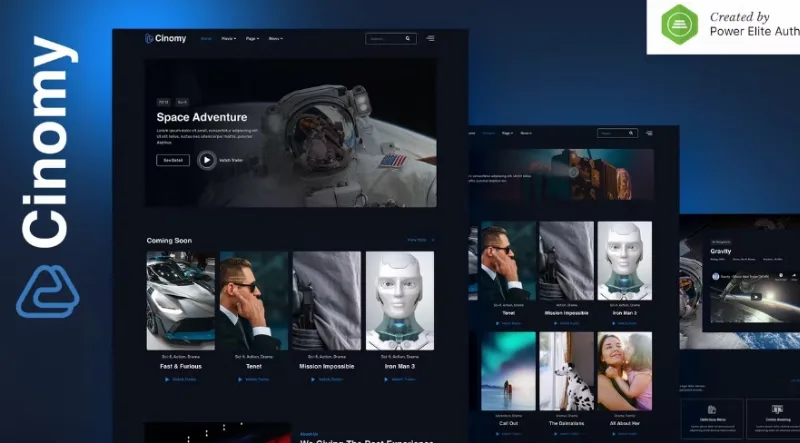Play the Gravity trailer YouTube video
This screenshot has width=800, height=443.
click(756, 297)
